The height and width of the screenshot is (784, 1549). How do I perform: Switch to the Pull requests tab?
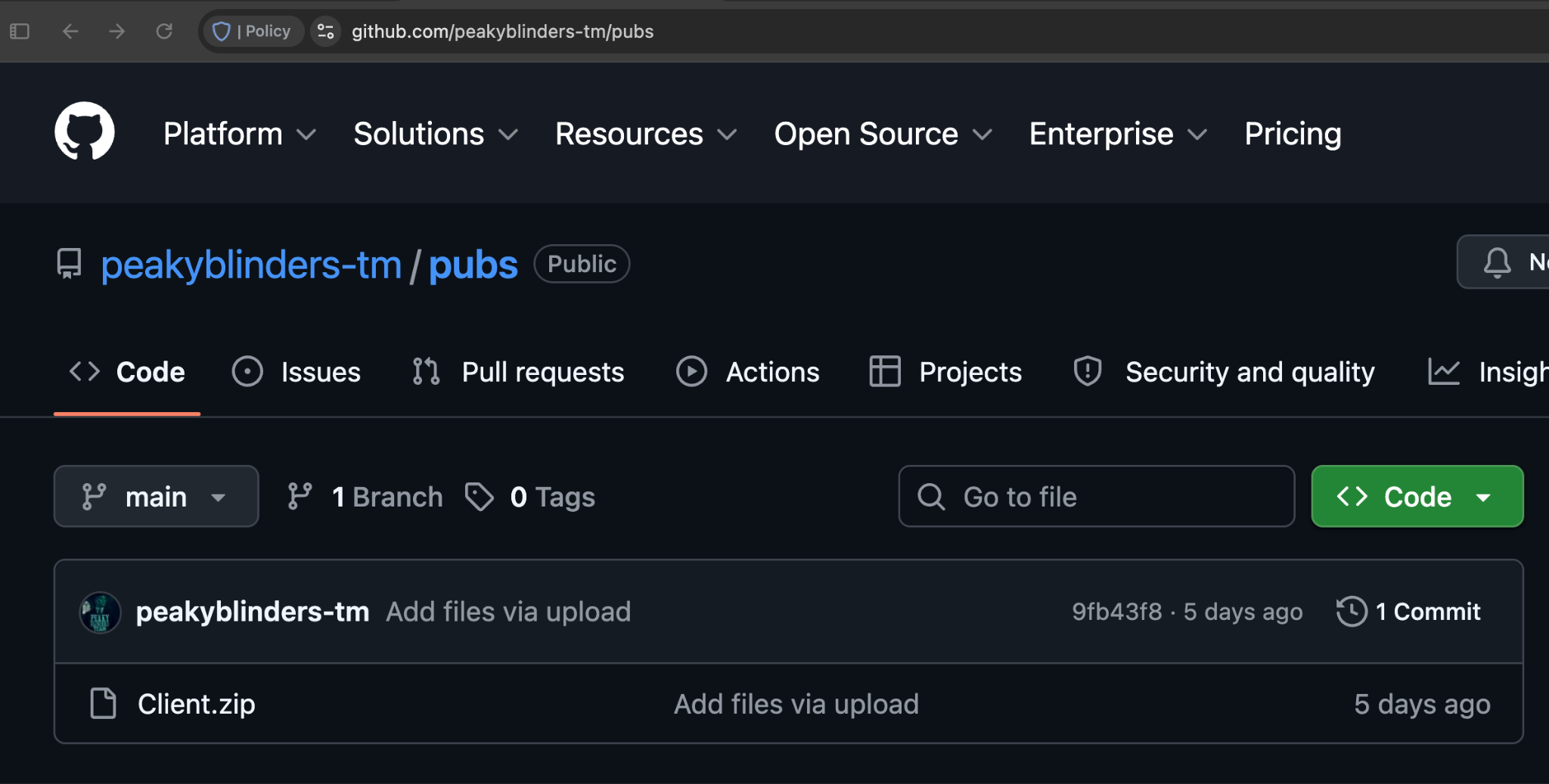[518, 372]
